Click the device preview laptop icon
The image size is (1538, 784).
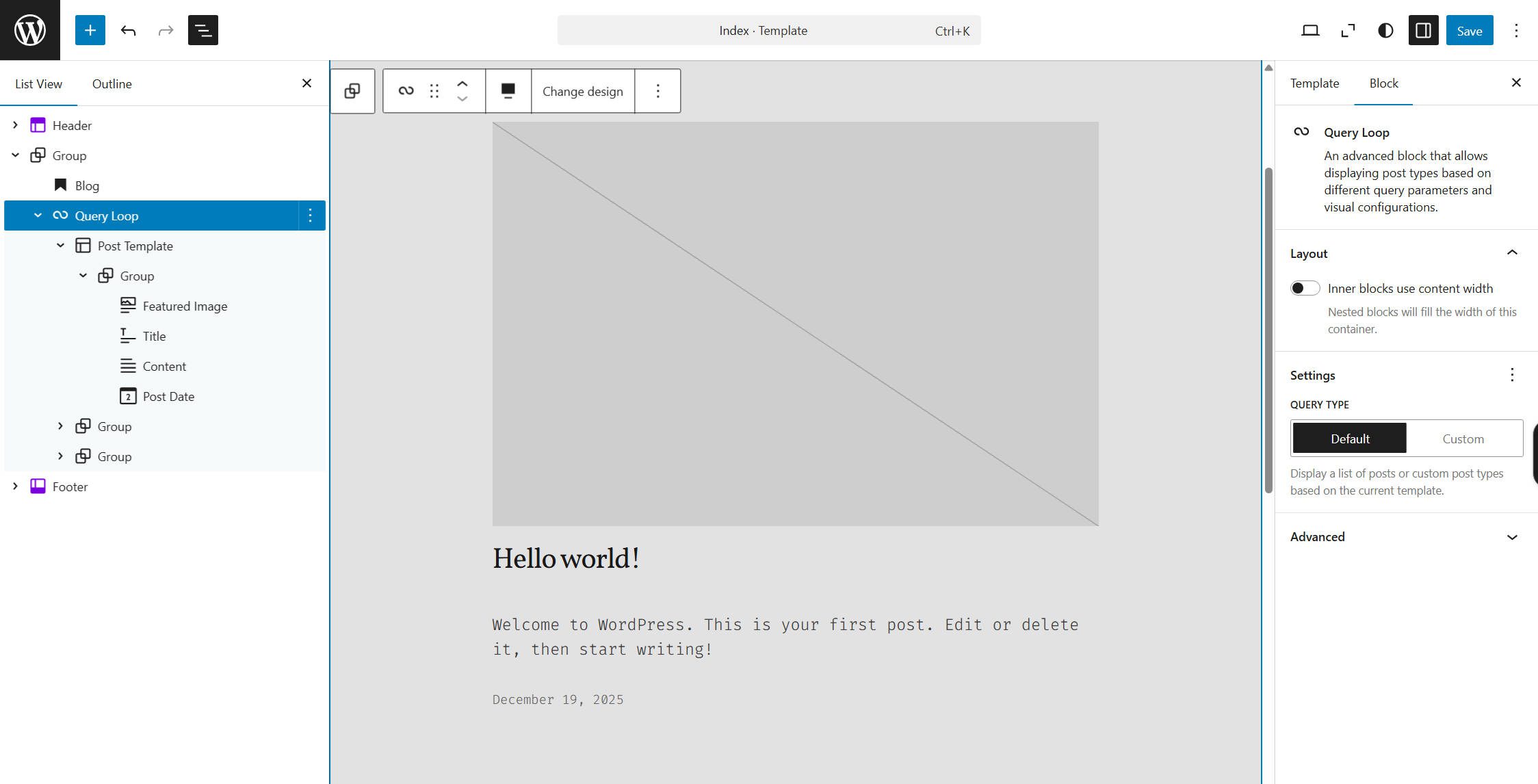(x=1310, y=30)
